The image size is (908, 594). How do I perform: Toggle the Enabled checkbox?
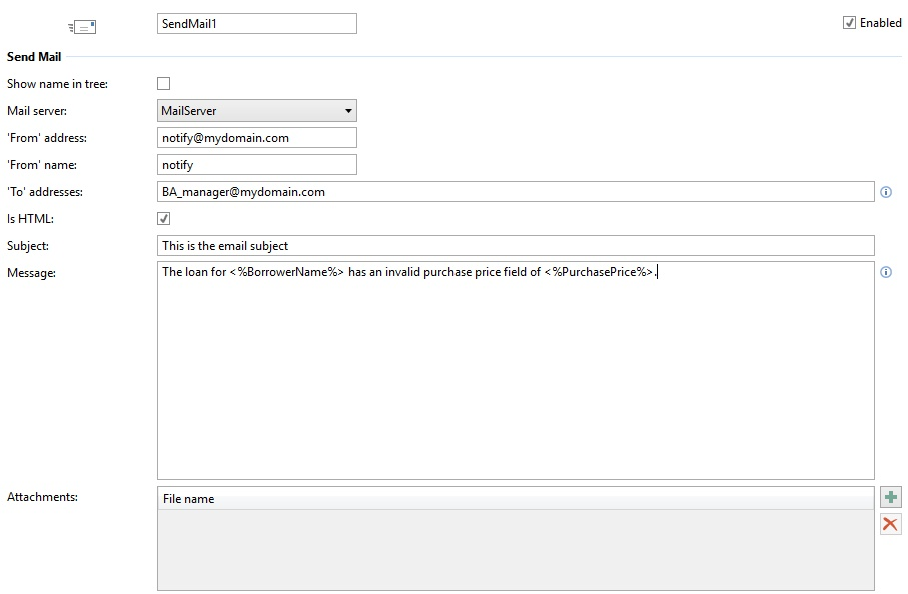pos(849,23)
